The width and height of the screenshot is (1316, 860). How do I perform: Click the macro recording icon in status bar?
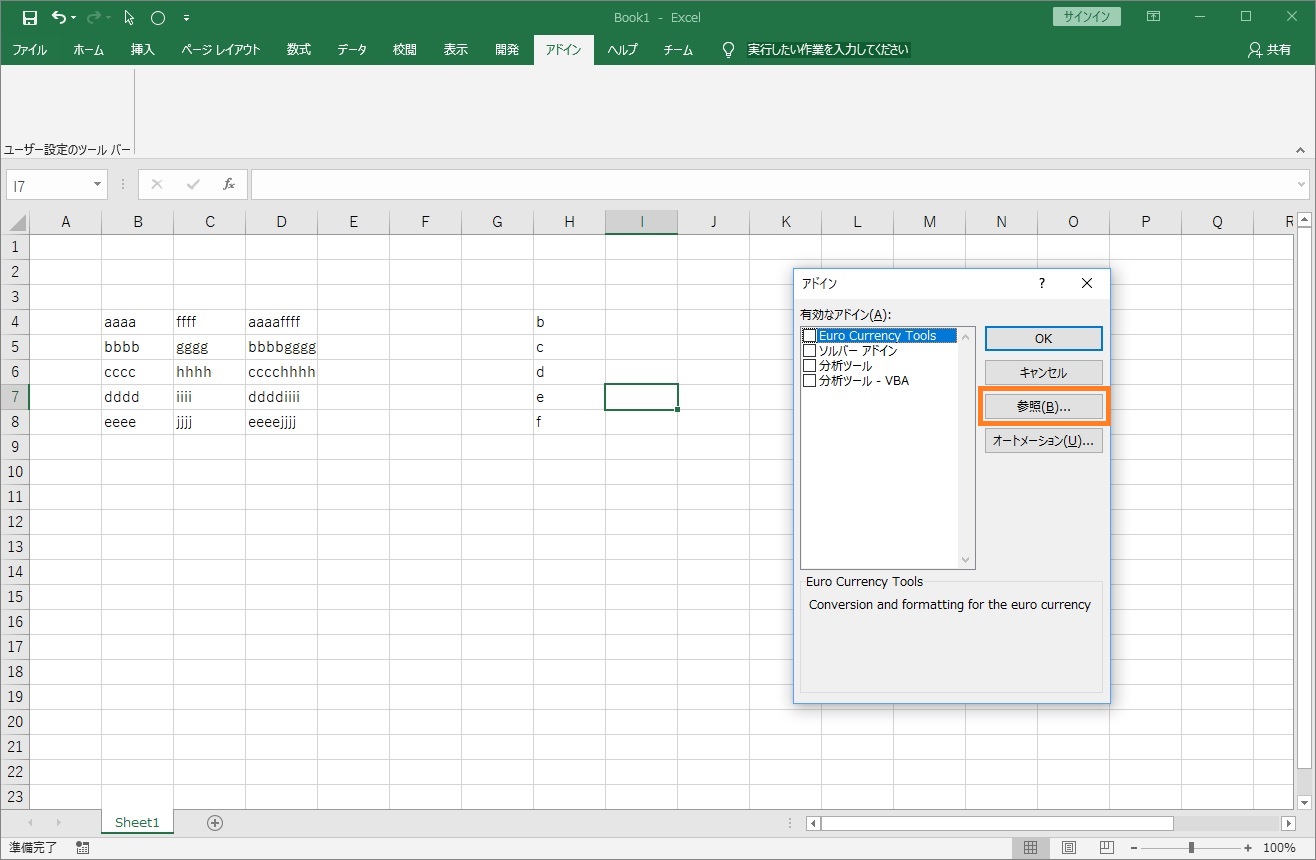pyautogui.click(x=82, y=848)
